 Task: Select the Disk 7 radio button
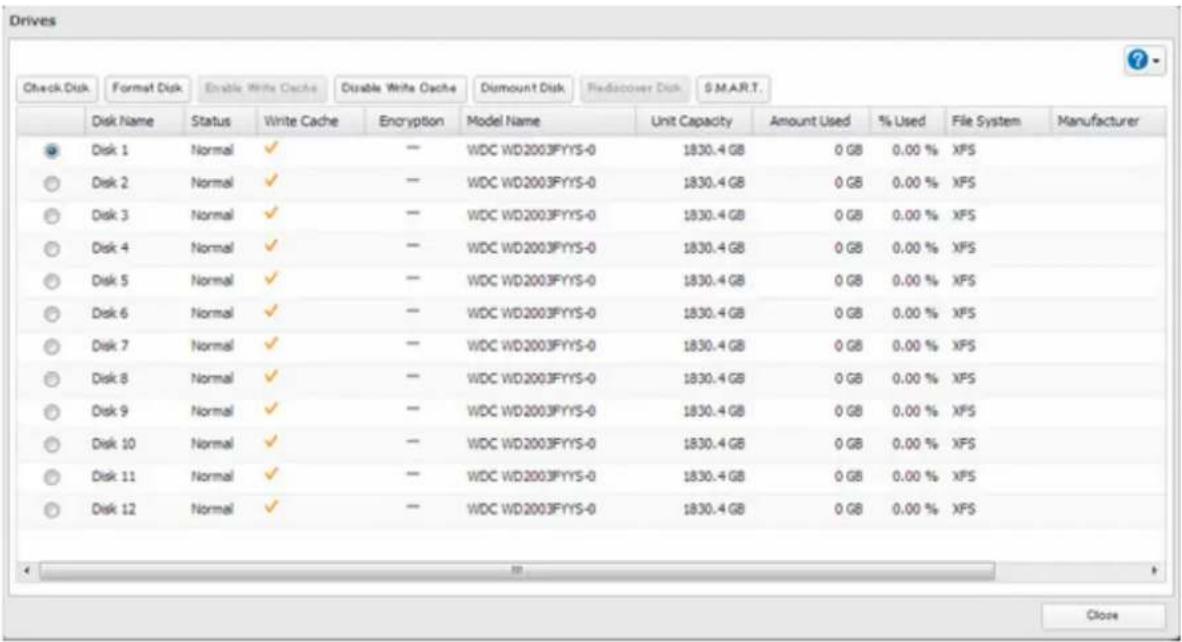[x=51, y=347]
